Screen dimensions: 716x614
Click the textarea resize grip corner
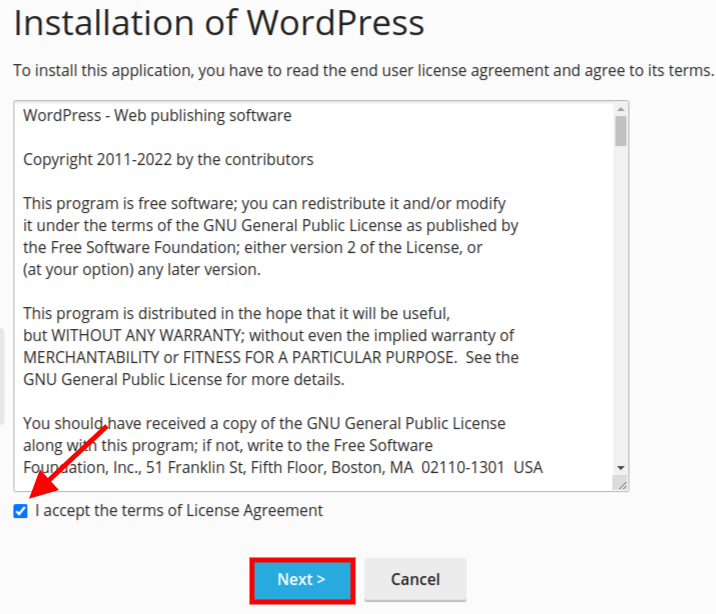[621, 483]
